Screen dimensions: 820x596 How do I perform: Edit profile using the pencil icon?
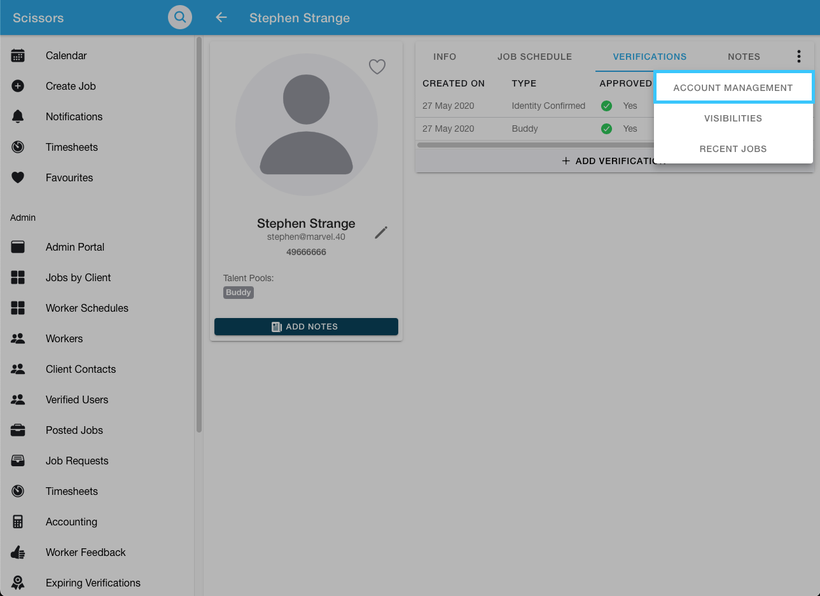click(381, 233)
